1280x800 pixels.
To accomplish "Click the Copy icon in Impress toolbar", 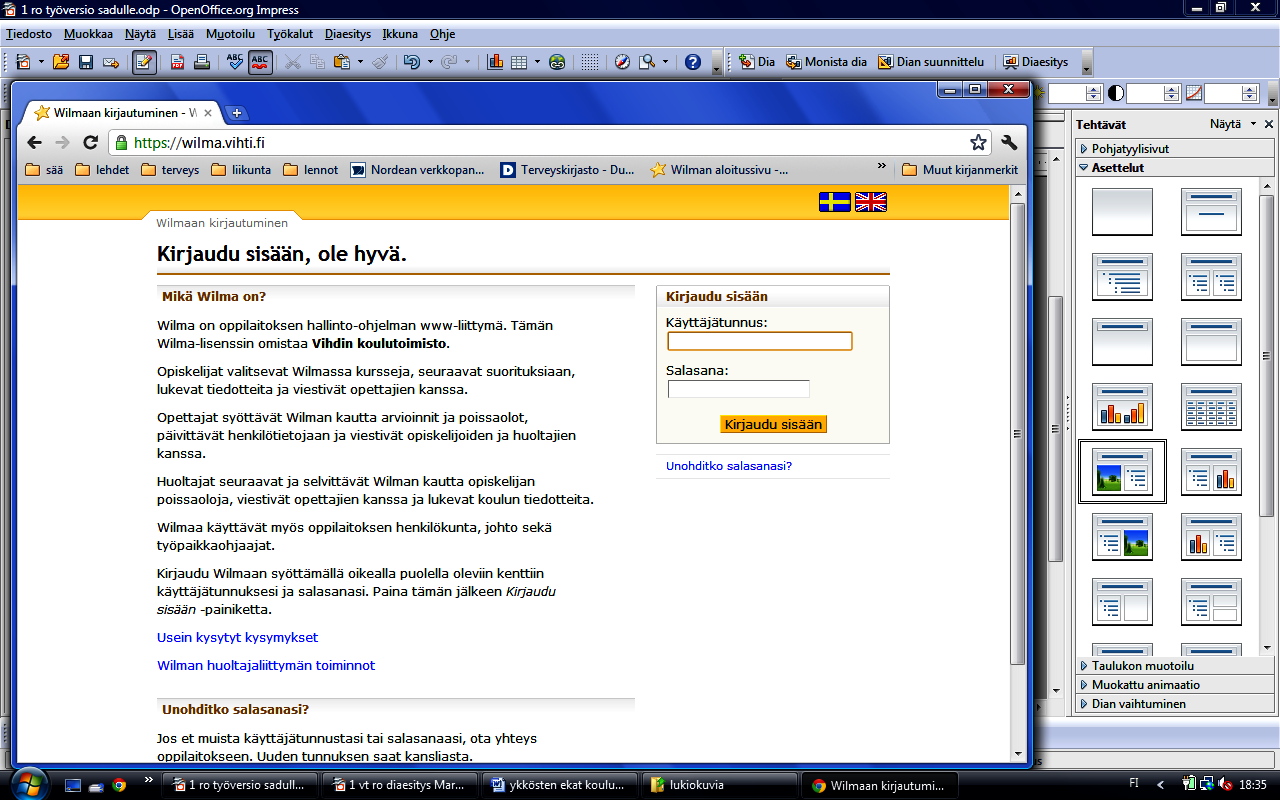I will point(317,62).
